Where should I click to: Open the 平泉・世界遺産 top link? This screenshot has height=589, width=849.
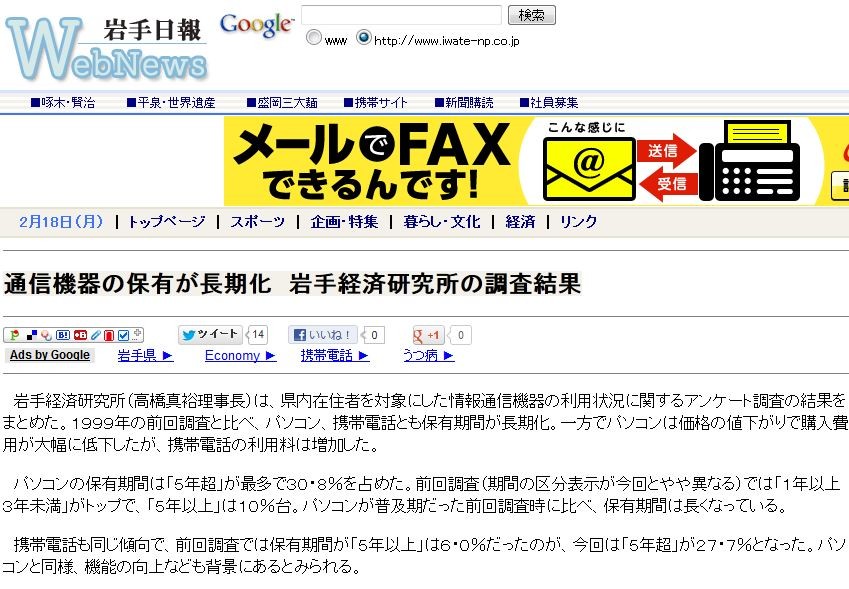coord(171,102)
